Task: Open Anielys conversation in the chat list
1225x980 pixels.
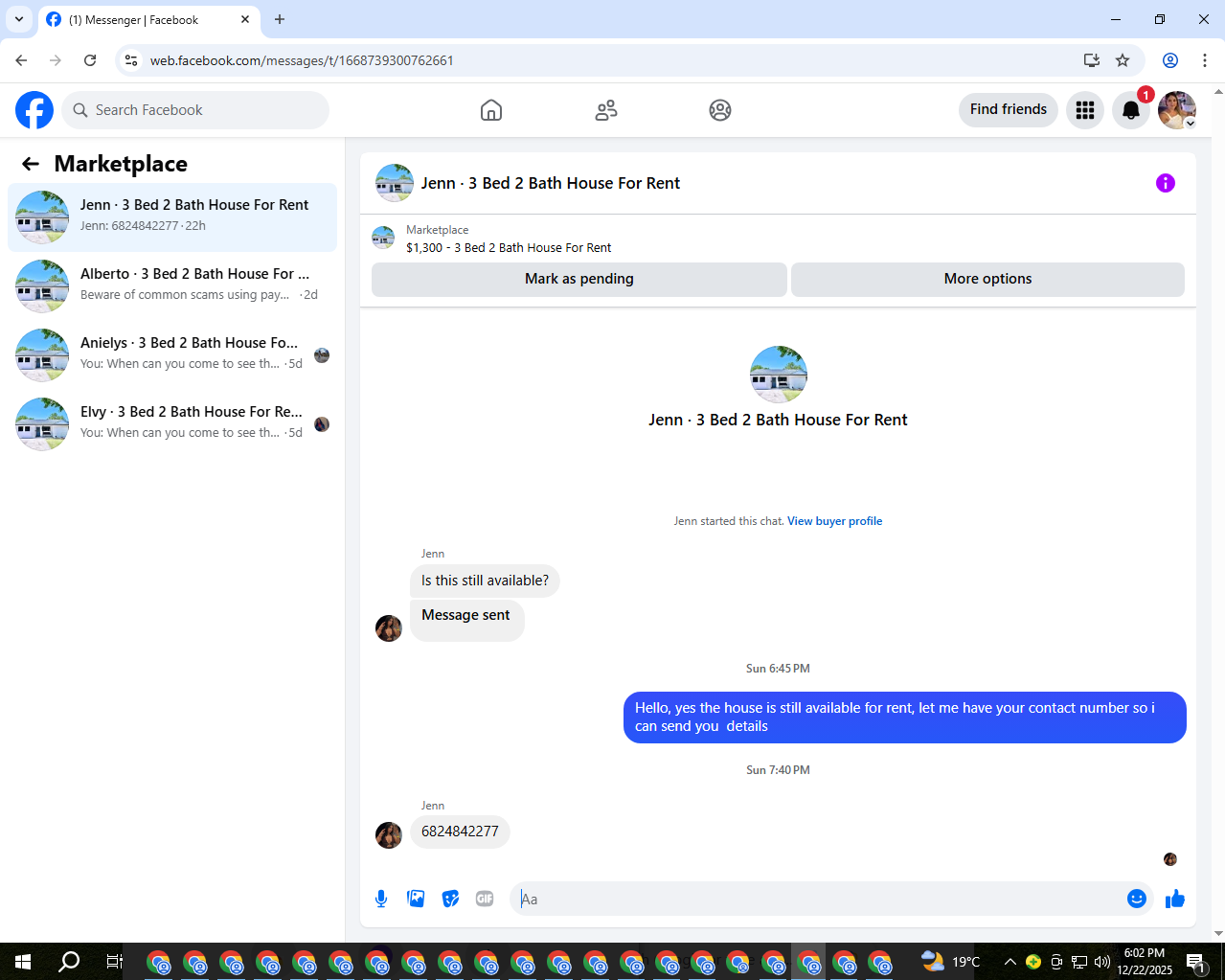Action: pos(172,355)
